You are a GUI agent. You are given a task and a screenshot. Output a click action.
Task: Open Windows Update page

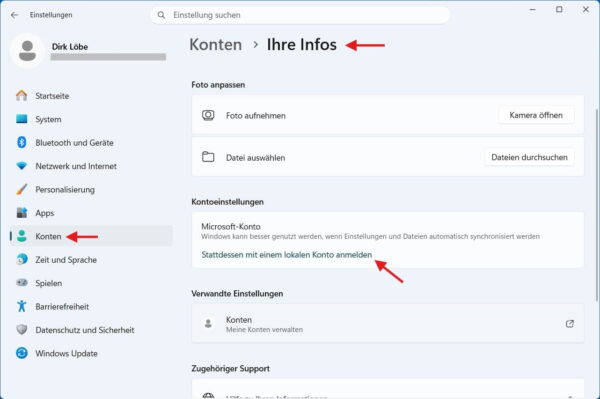click(x=91, y=353)
